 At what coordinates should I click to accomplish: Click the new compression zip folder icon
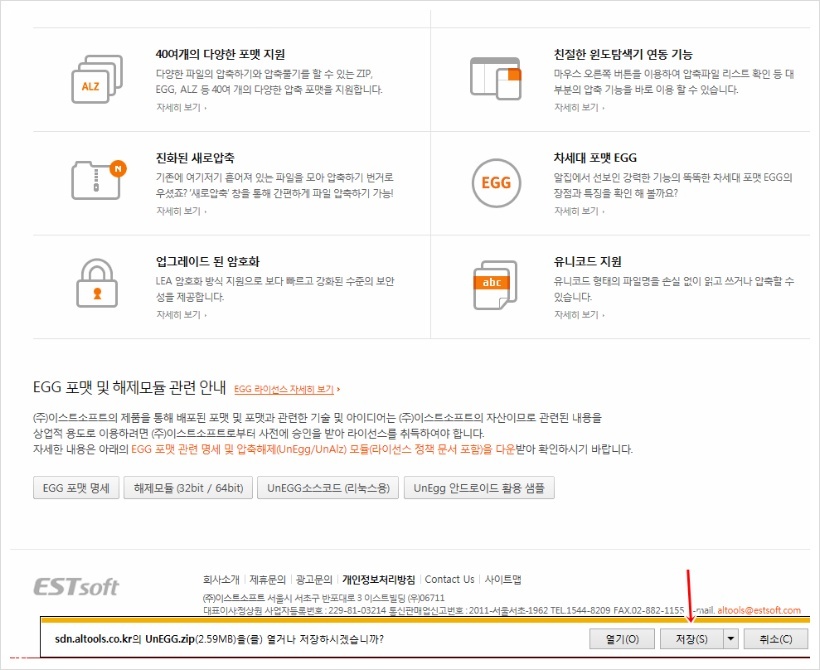[99, 179]
